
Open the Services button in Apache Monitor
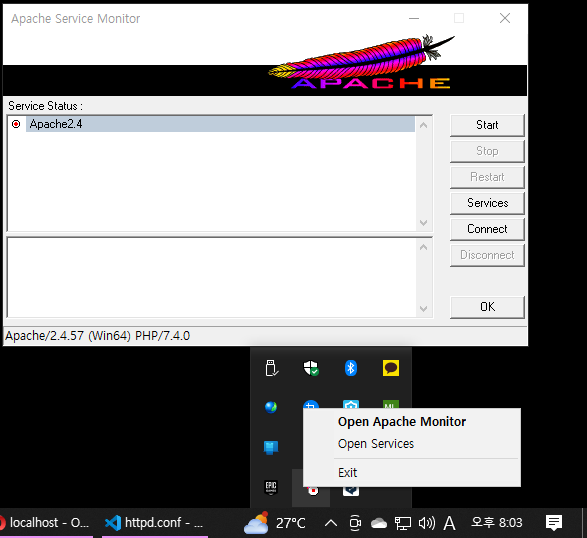(487, 203)
